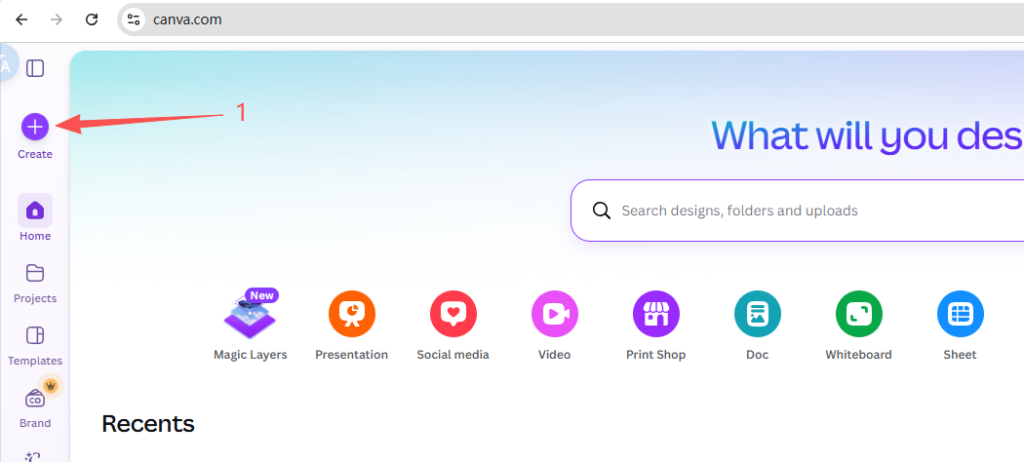Focus the search designs, folders and uploads field
Screen dimensions: 1024x462
(797, 210)
